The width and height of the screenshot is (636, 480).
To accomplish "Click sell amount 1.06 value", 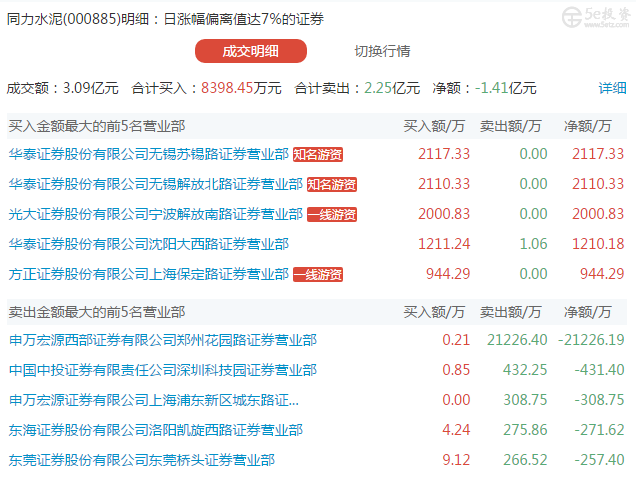I will (533, 244).
